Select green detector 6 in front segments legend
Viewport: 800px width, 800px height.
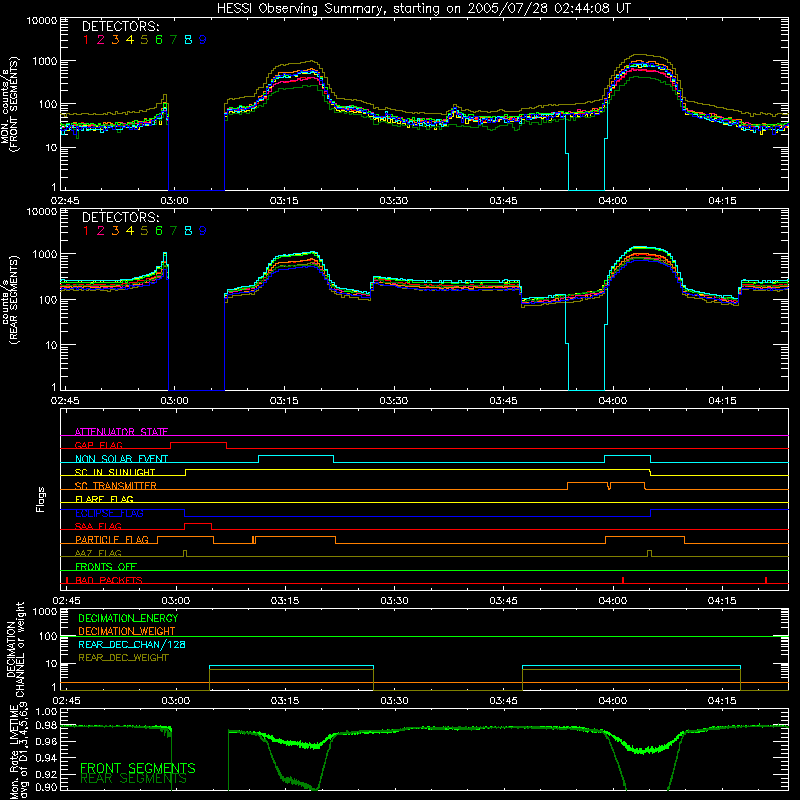click(x=159, y=40)
